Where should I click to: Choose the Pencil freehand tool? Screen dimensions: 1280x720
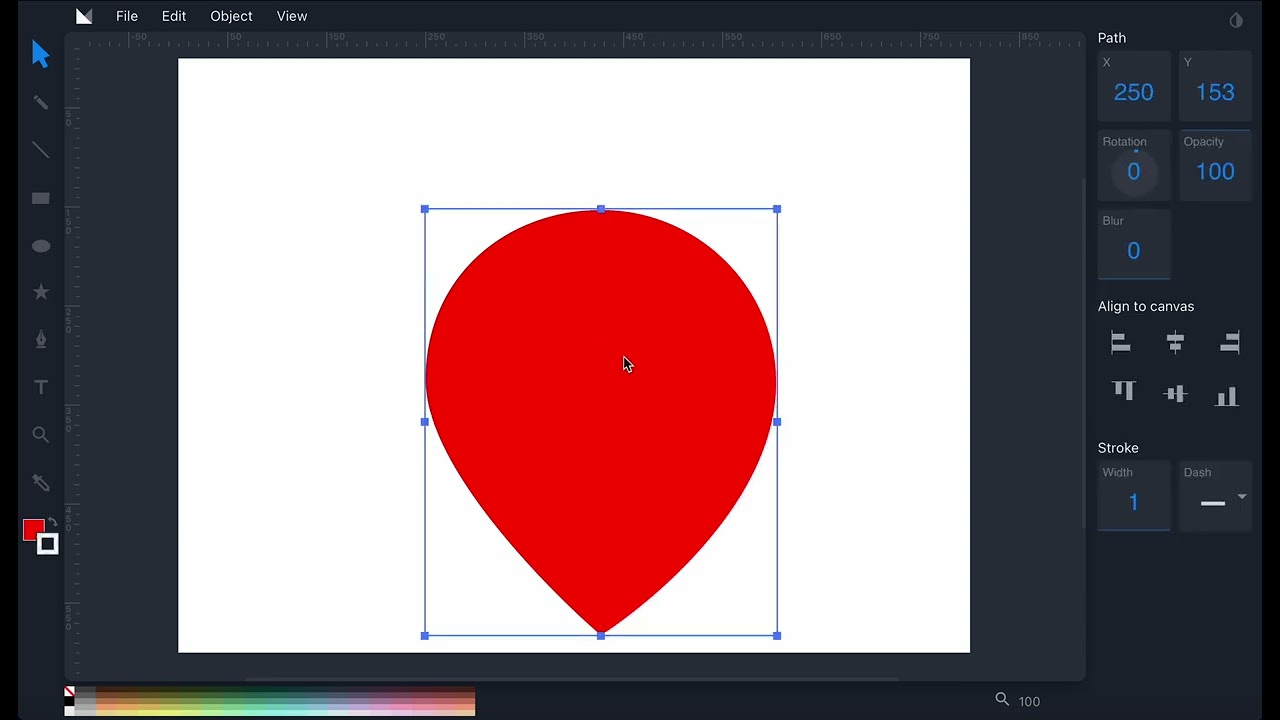pos(41,102)
